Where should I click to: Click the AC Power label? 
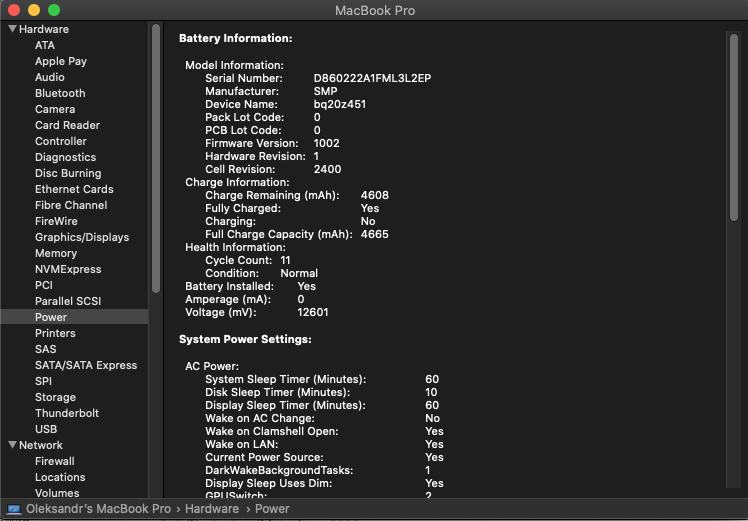click(212, 366)
